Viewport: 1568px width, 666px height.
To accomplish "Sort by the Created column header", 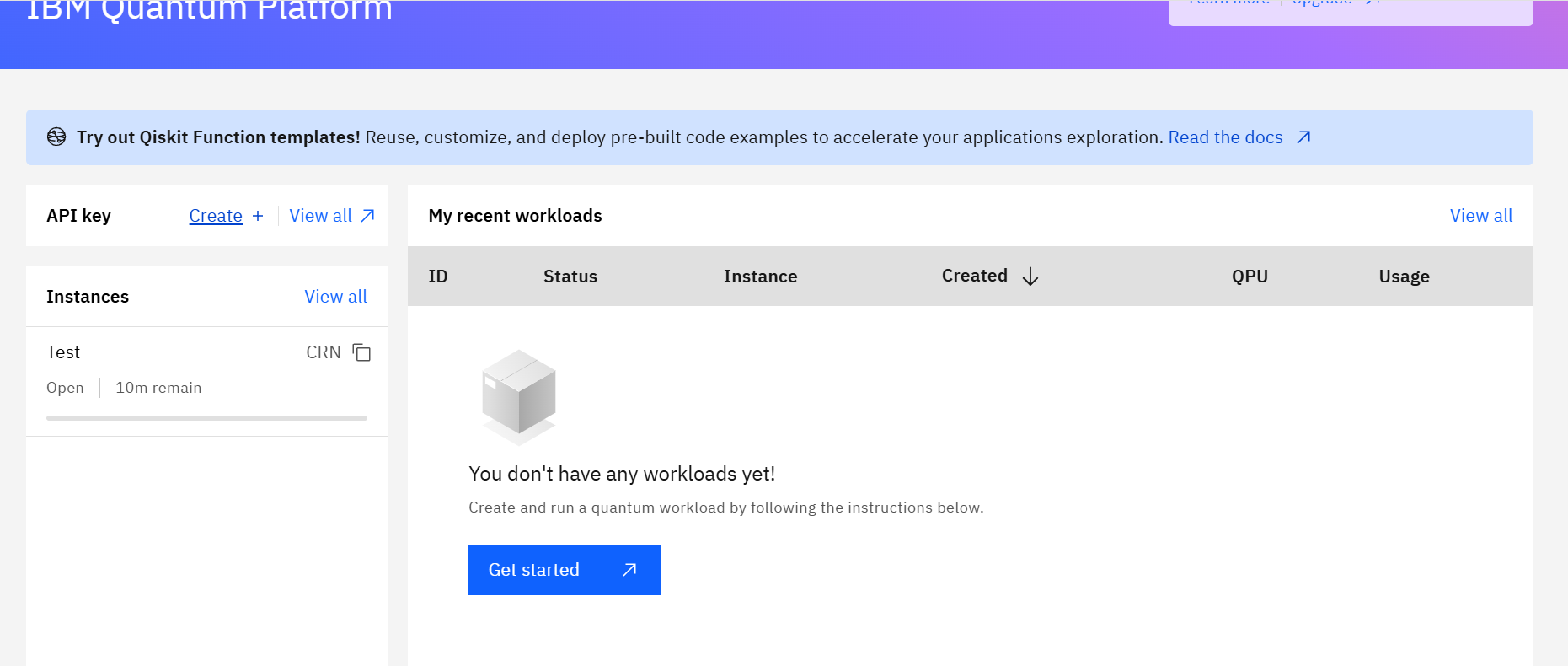I will [x=975, y=276].
